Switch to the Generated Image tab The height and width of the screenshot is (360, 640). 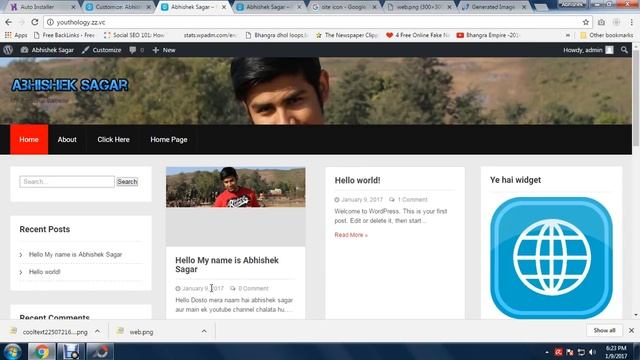(x=494, y=7)
